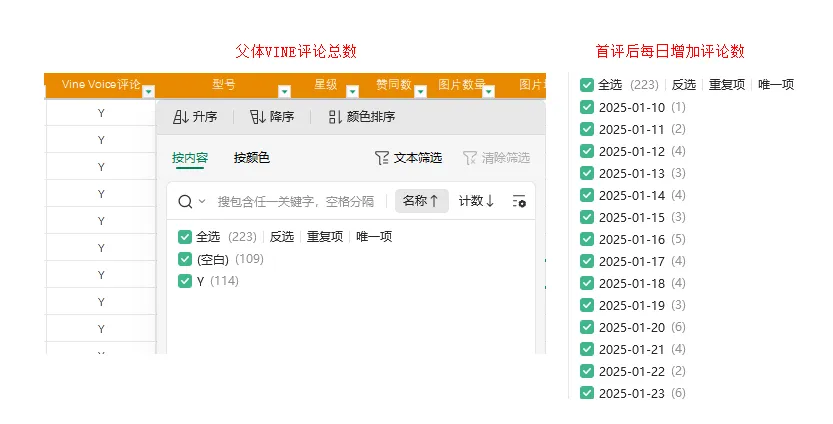The image size is (833, 424).
Task: Uncheck the 2025-01-12 date checkbox
Action: [x=587, y=151]
